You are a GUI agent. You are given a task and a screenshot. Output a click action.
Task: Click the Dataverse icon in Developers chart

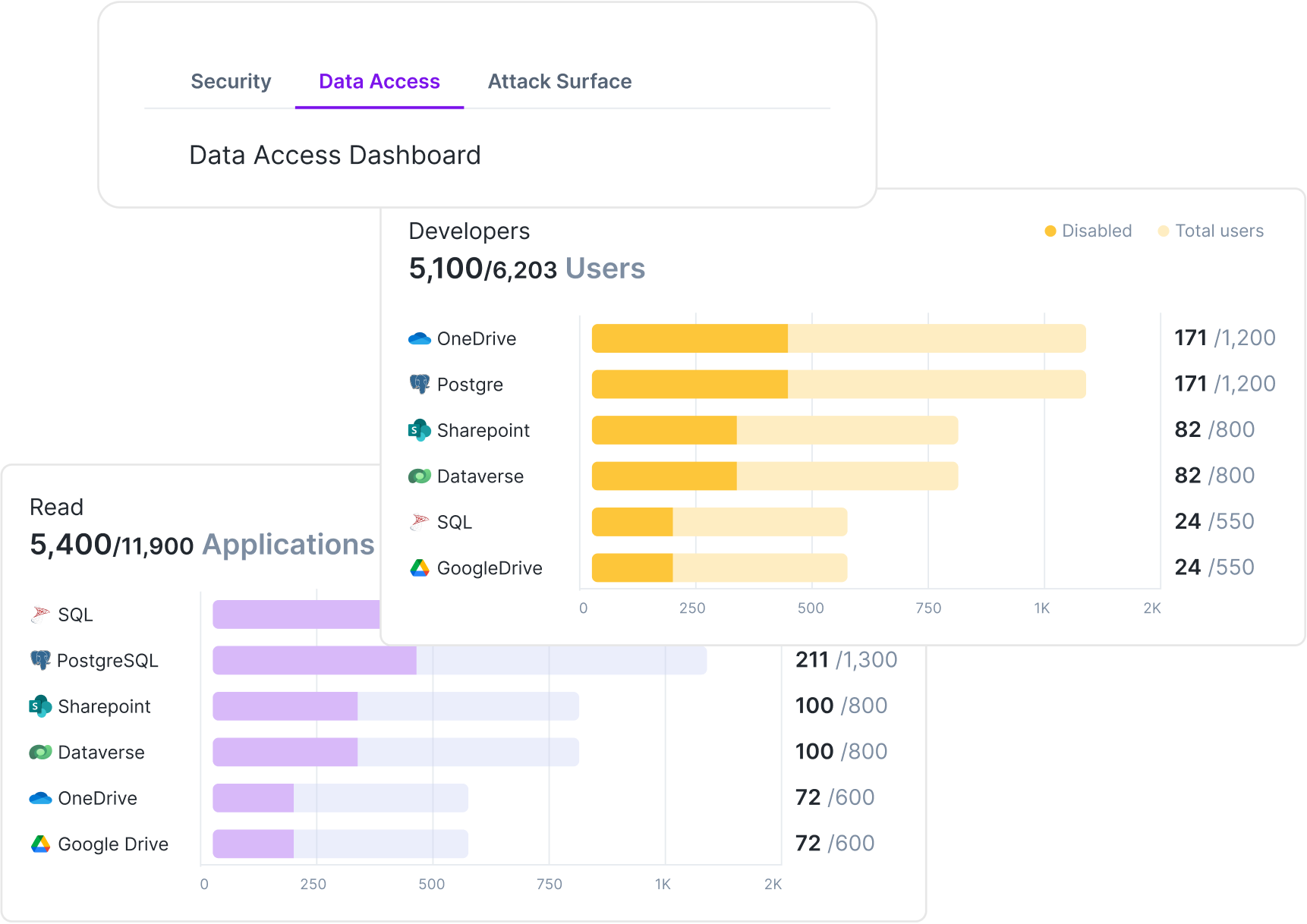pos(420,476)
